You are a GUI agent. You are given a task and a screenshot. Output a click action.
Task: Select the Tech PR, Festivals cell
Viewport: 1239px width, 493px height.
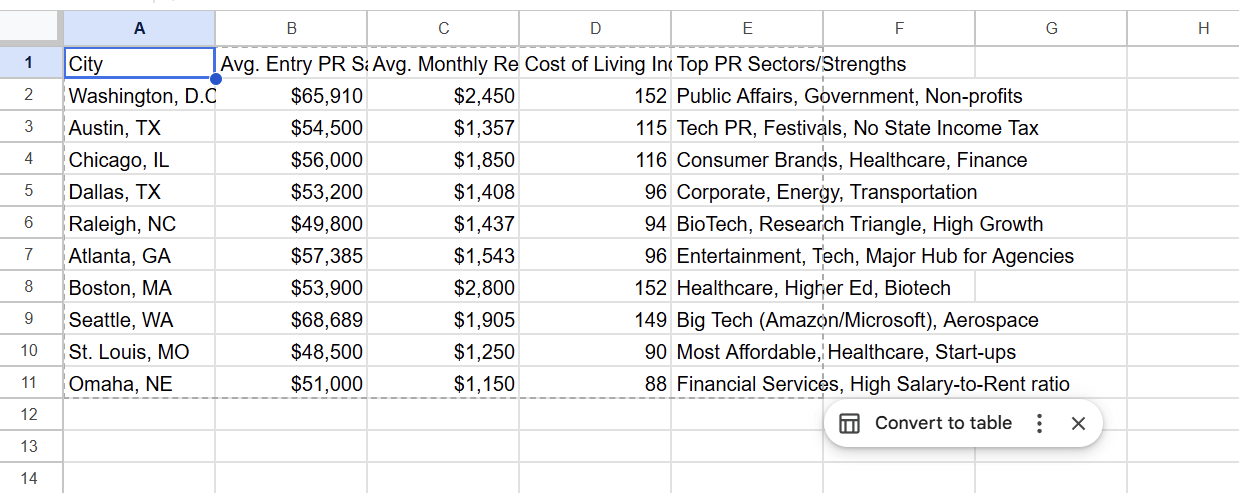[x=747, y=128]
